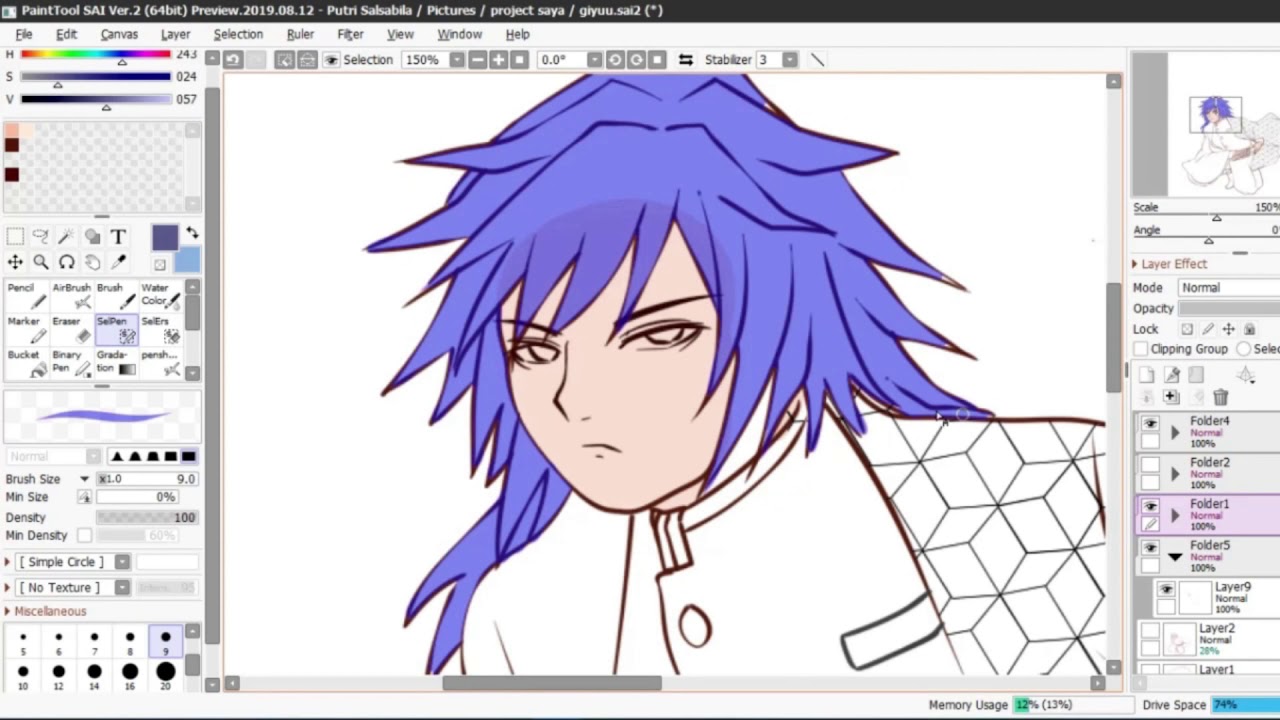
Task: Open the Selection menu
Action: (x=238, y=34)
